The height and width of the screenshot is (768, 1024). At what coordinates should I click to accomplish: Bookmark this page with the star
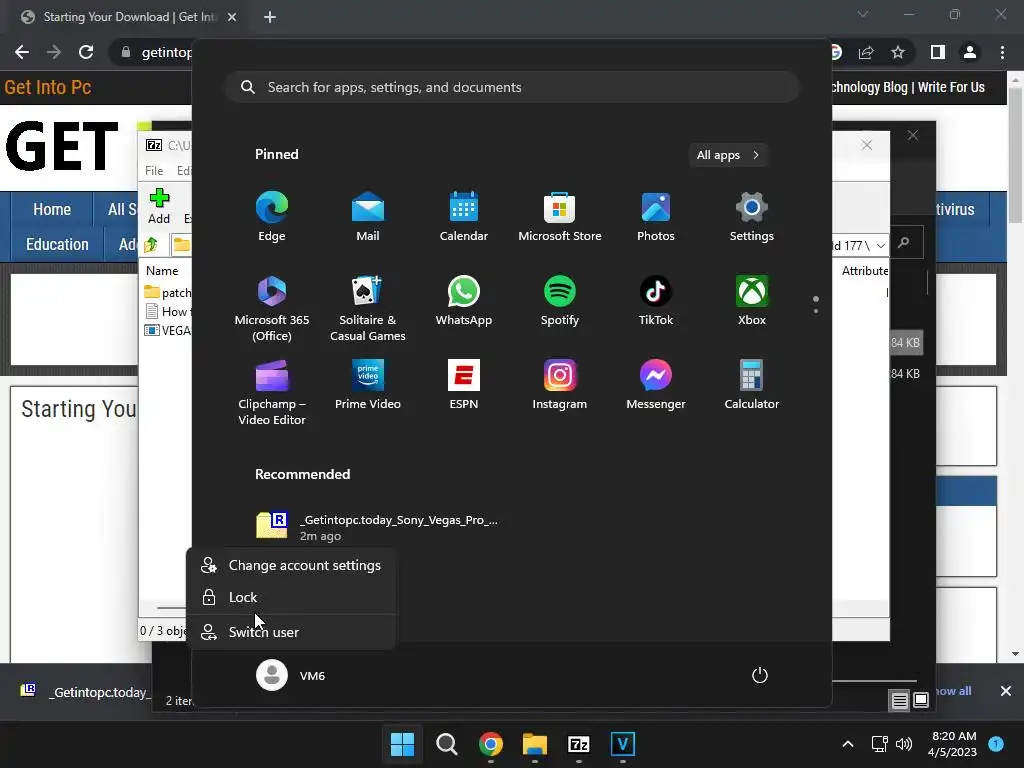(898, 52)
